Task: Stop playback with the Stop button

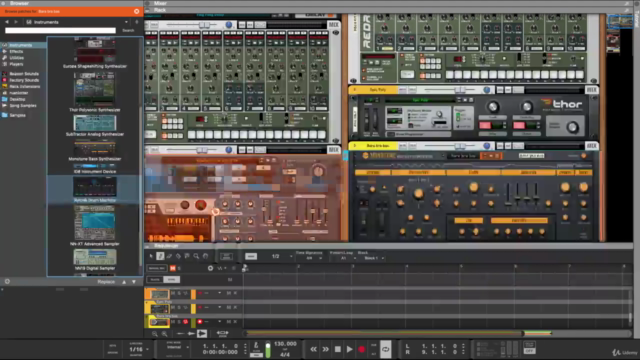Action: point(338,349)
